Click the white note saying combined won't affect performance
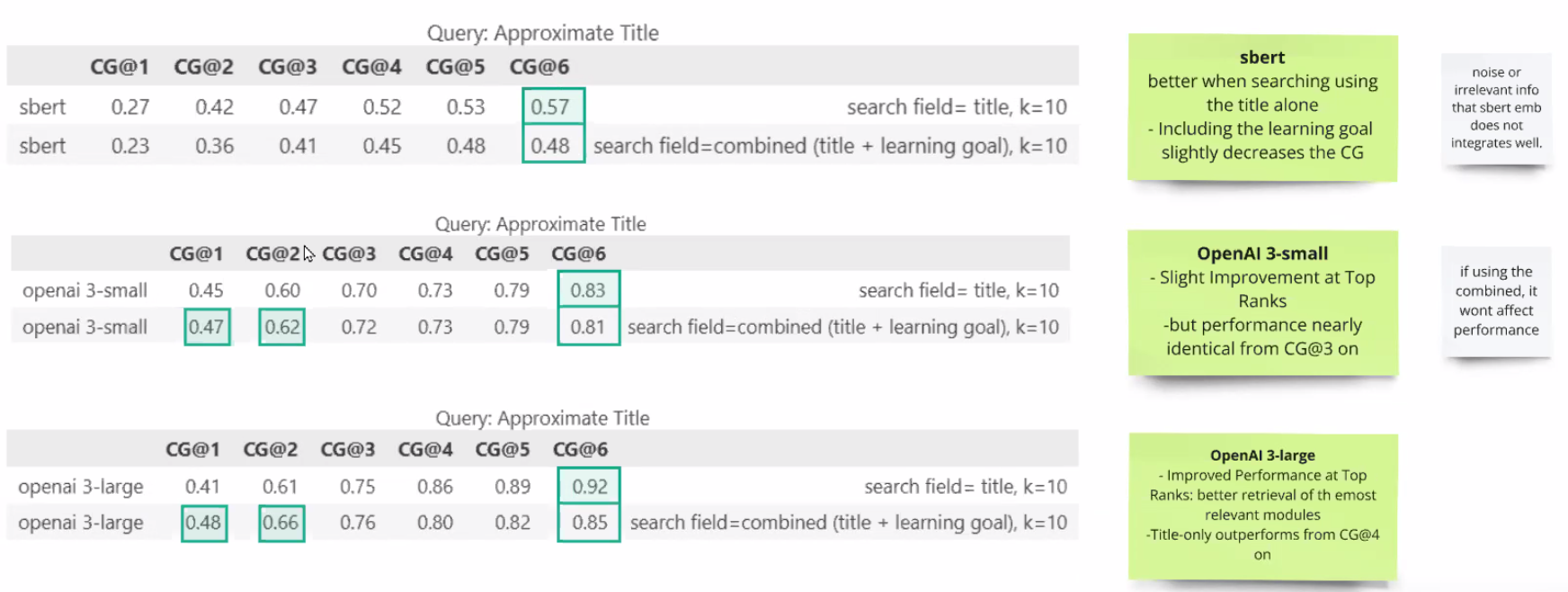This screenshot has height=592, width=1568. pyautogui.click(x=1496, y=300)
